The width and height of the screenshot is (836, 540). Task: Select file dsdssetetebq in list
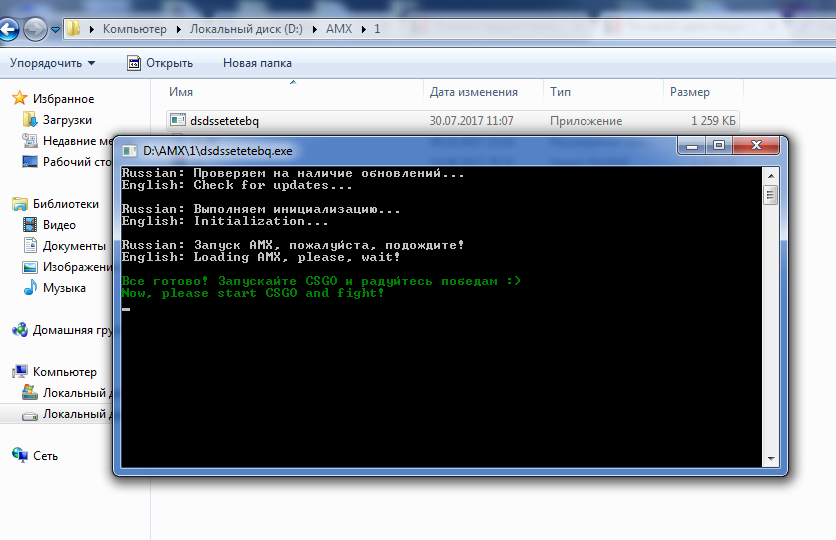pyautogui.click(x=224, y=121)
